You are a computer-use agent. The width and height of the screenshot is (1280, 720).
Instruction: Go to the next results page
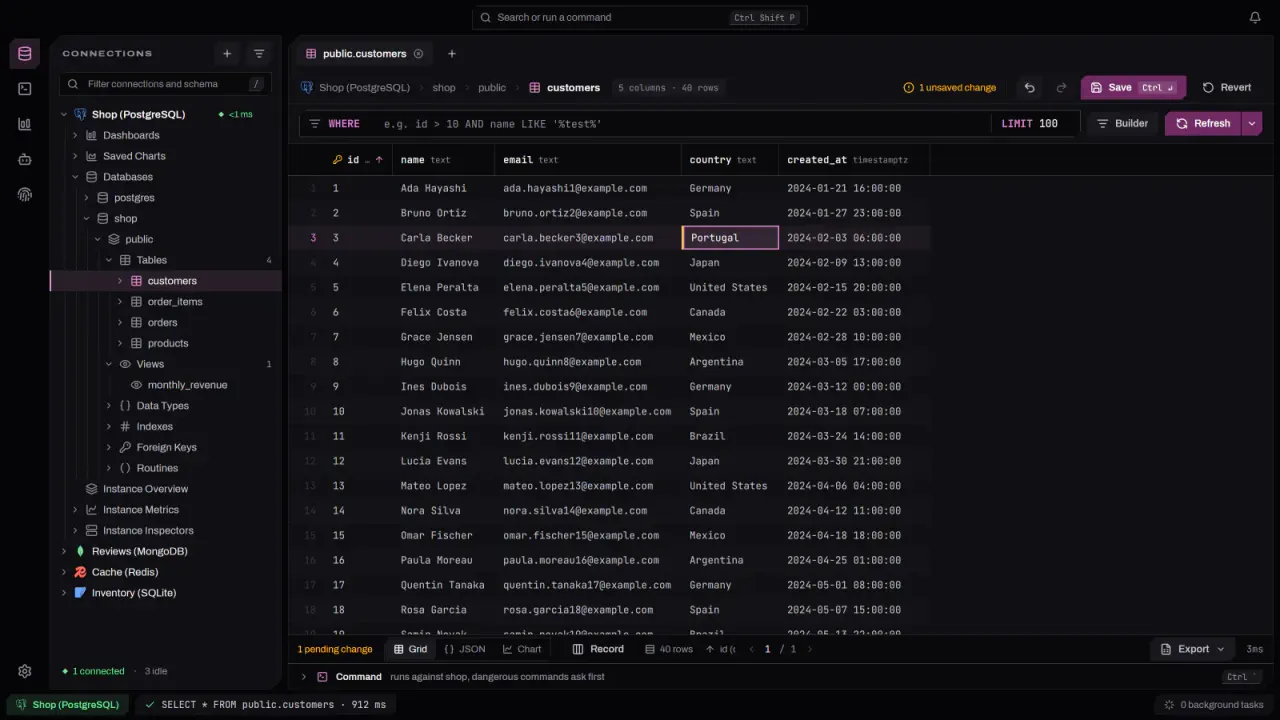click(x=809, y=649)
